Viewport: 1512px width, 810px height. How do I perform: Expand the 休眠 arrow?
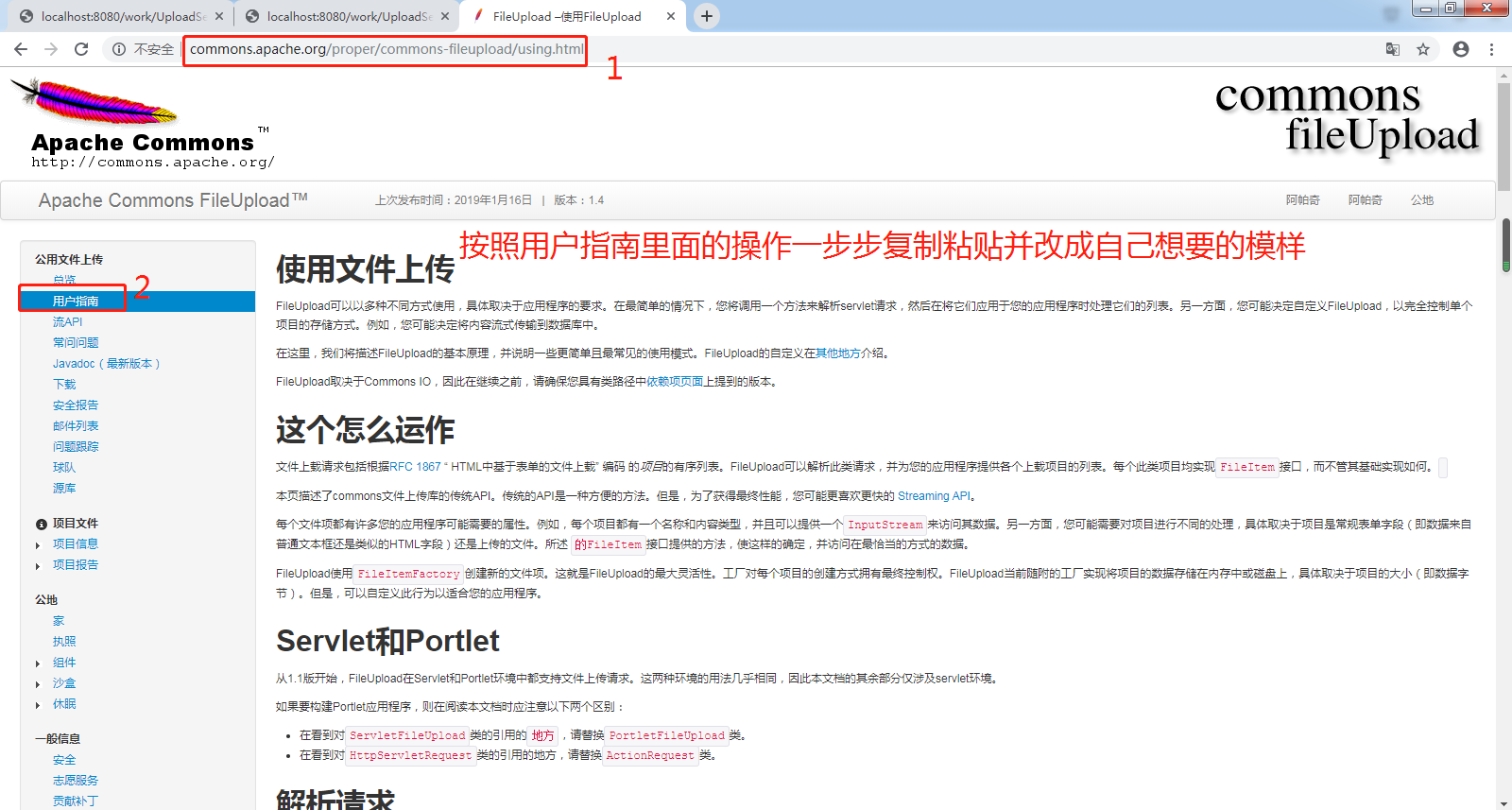click(38, 705)
